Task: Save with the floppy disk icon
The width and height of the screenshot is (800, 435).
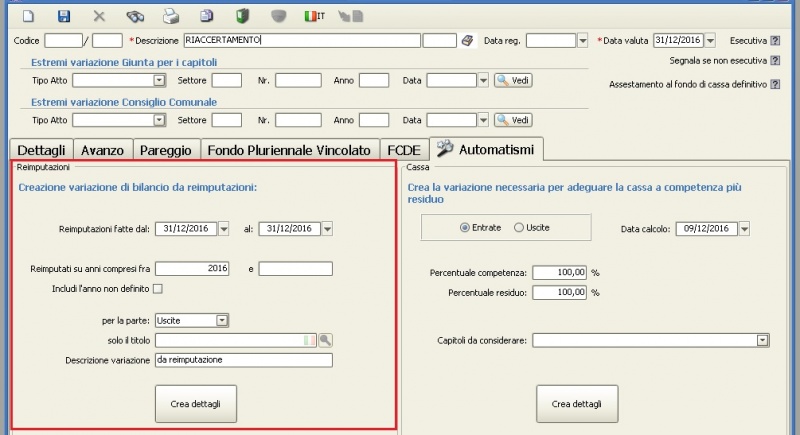Action: [64, 16]
